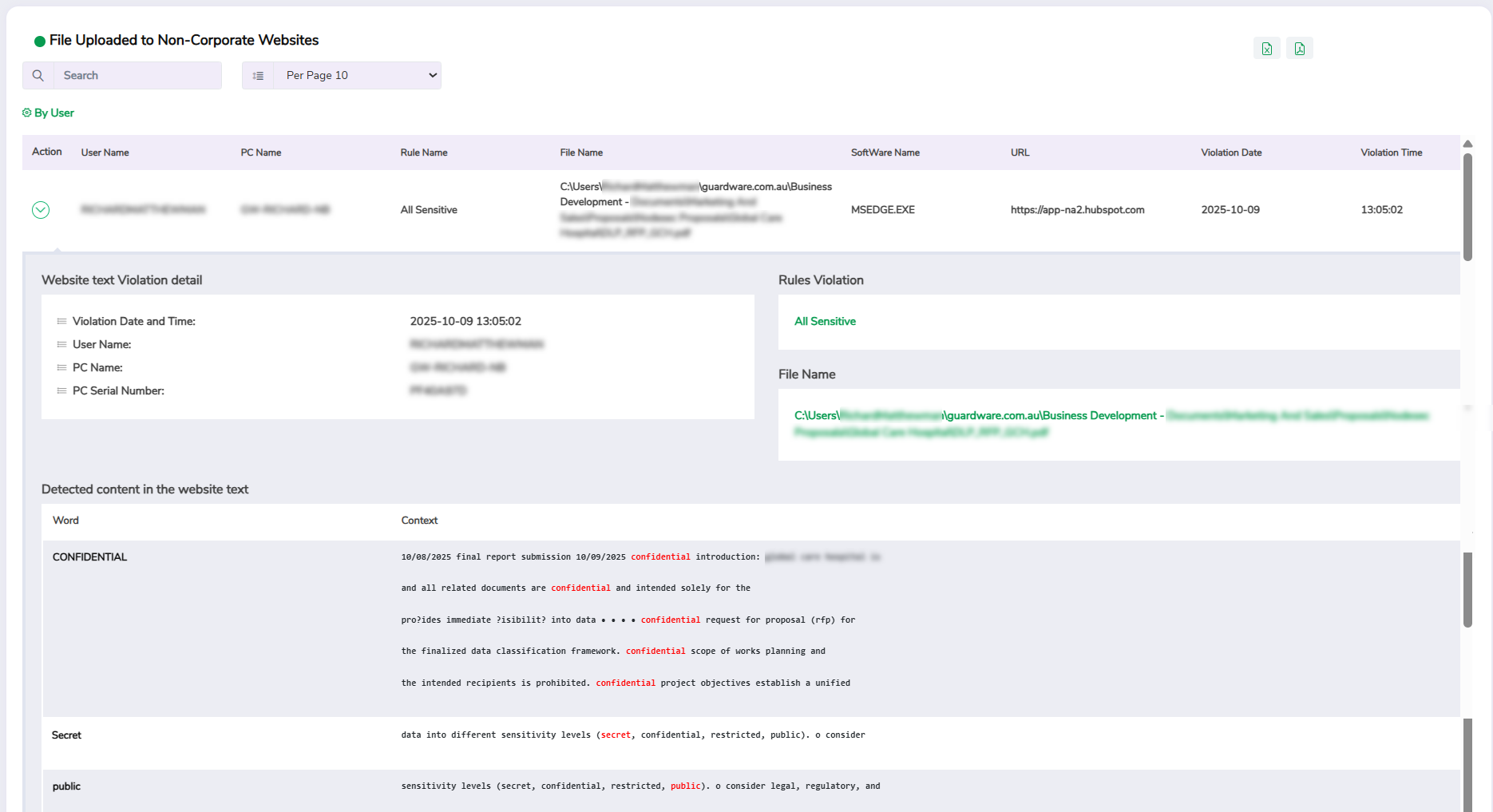The width and height of the screenshot is (1493, 812).
Task: Click the list bullet icon beside Violation Date and Time
Action: click(61, 322)
